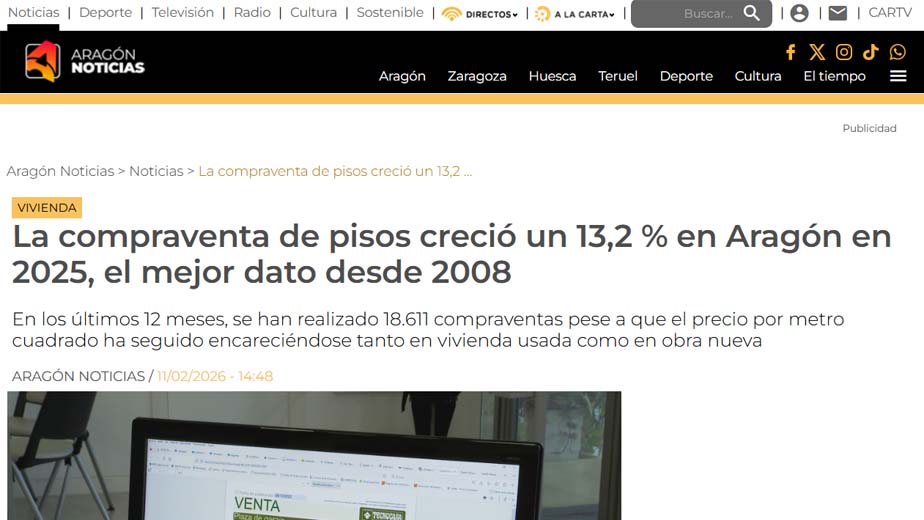
Task: Click the Aragón Noticias logo
Action: [84, 61]
